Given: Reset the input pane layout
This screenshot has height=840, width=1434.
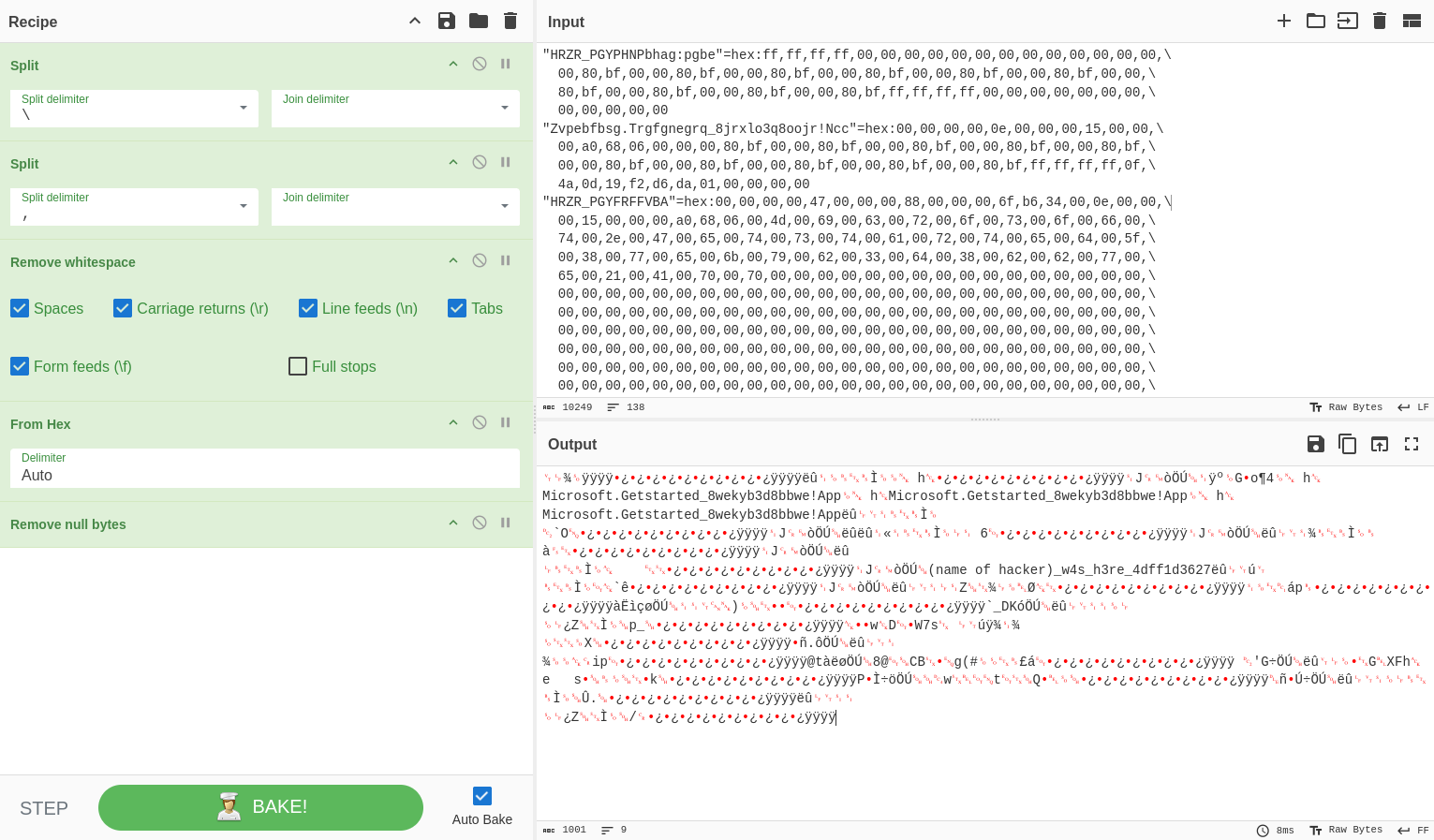Looking at the screenshot, I should coord(1412,21).
